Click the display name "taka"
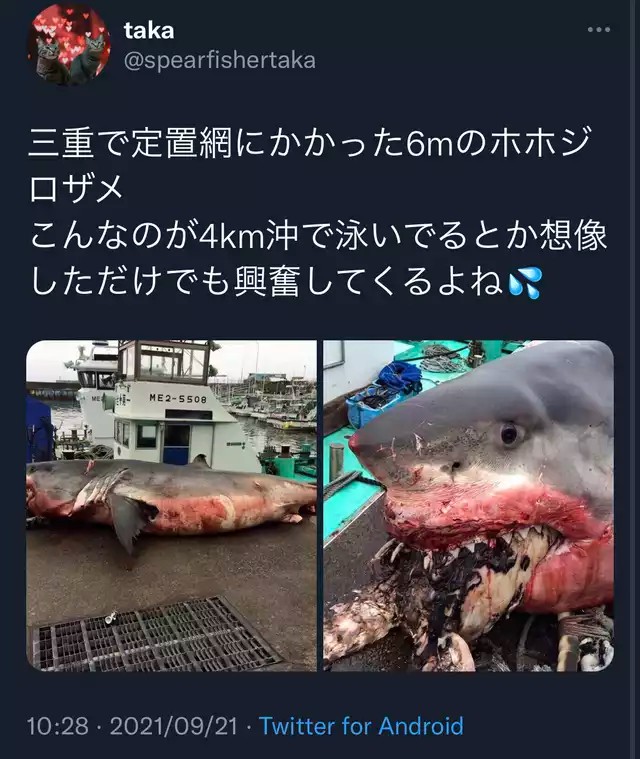This screenshot has width=640, height=759. click(149, 30)
